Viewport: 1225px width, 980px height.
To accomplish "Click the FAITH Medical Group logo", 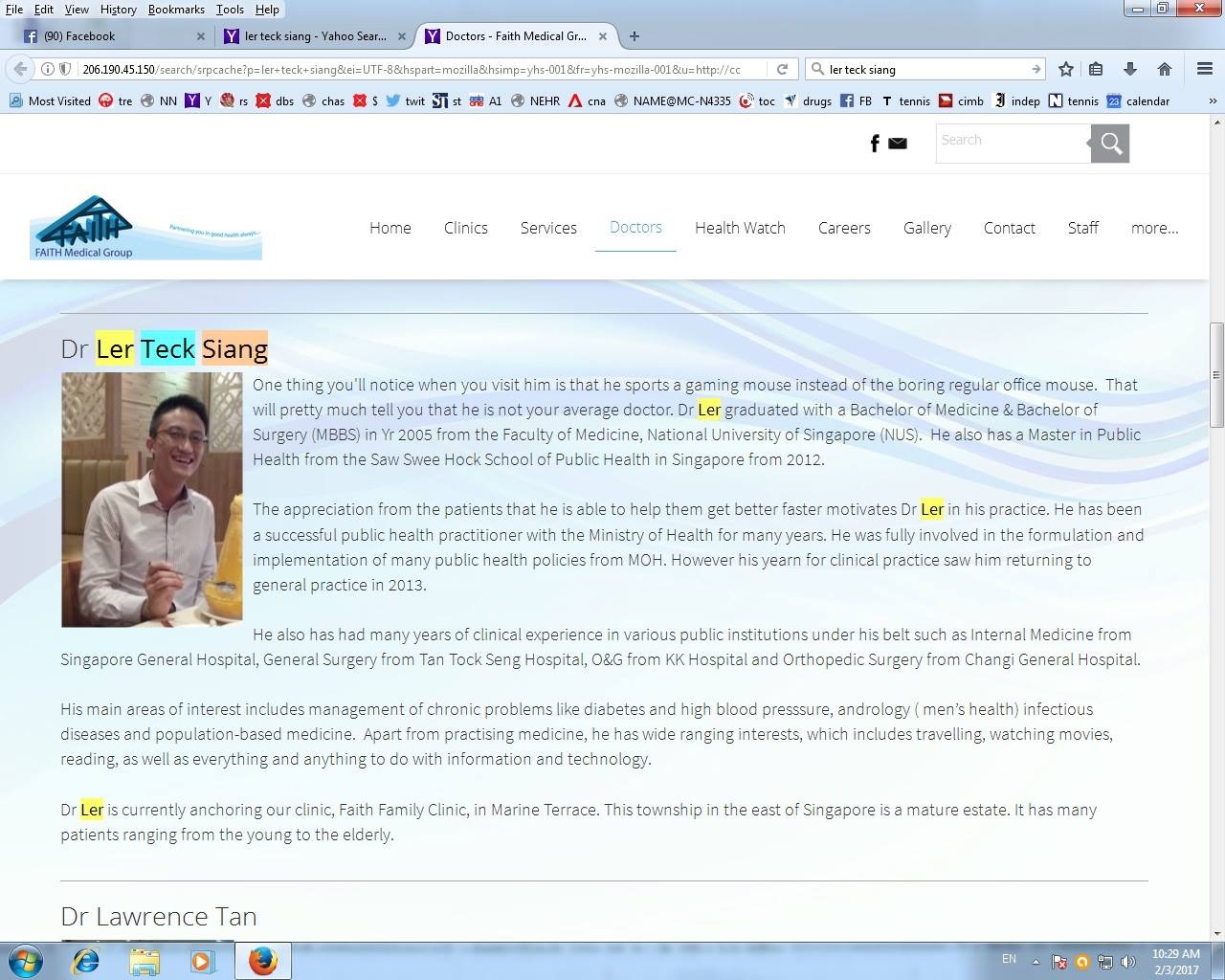I will click(146, 228).
